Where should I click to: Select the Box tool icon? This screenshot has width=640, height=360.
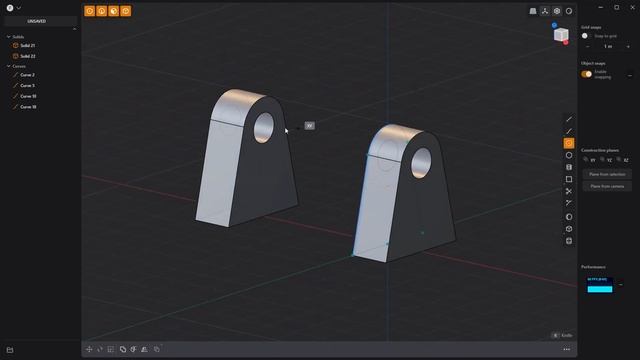pos(569,229)
